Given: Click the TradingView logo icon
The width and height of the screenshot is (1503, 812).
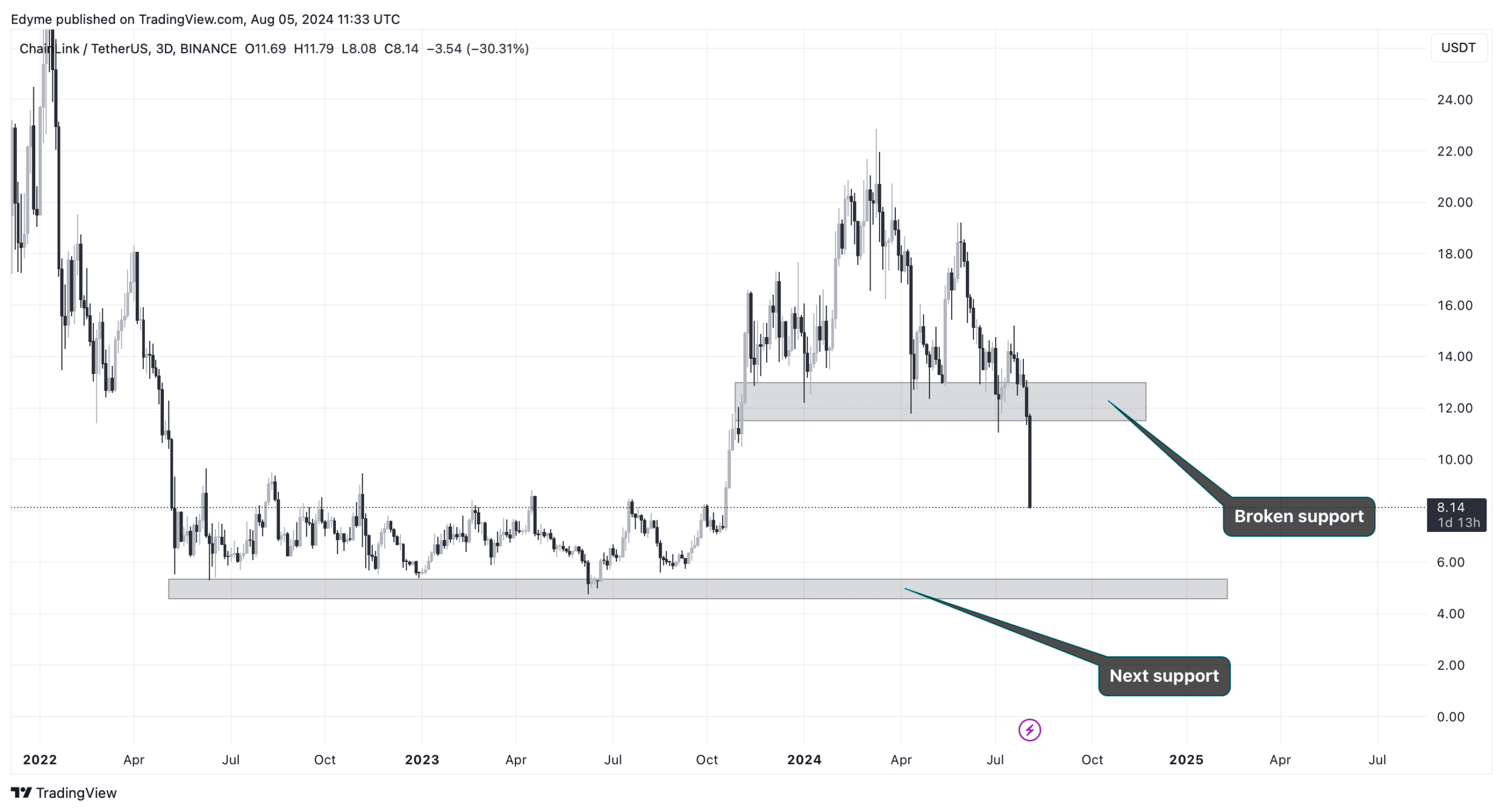Looking at the screenshot, I should click(x=21, y=793).
